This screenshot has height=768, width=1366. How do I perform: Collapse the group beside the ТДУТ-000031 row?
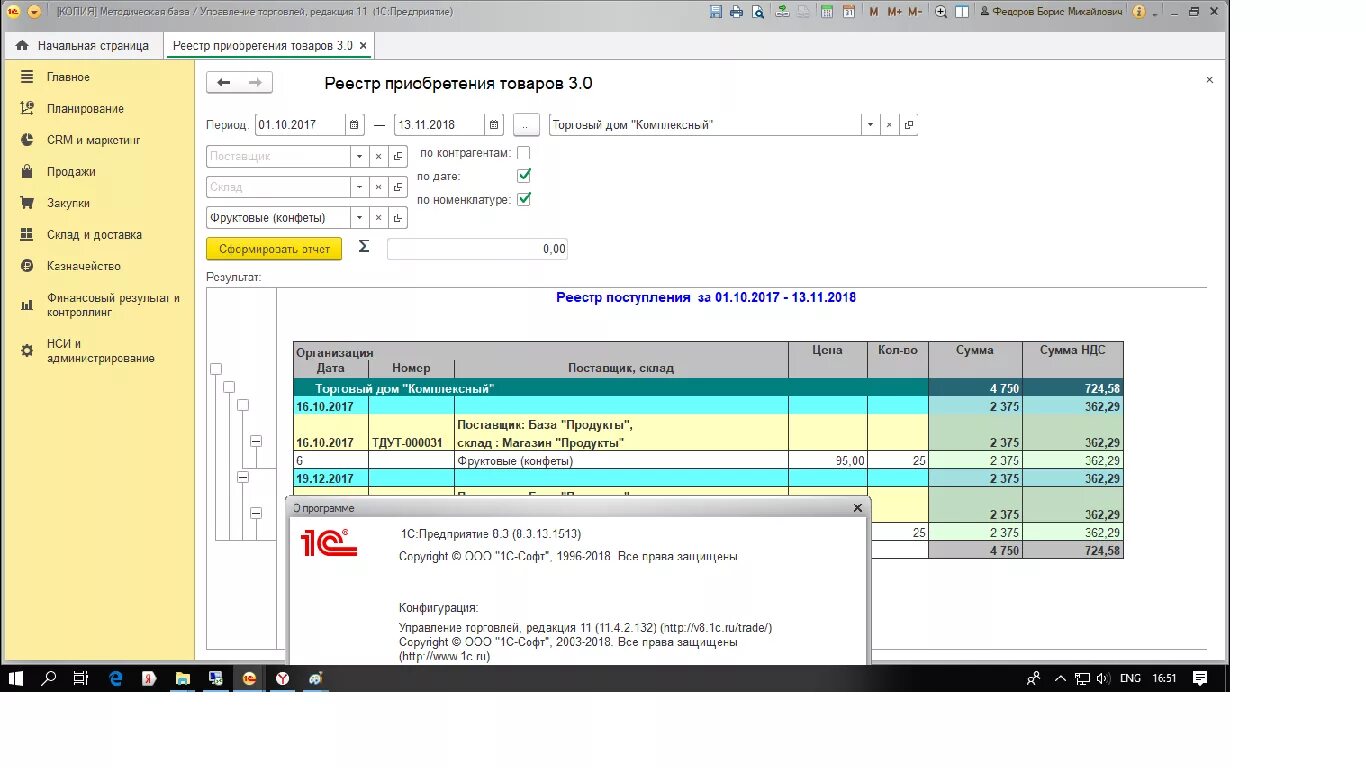click(x=256, y=441)
